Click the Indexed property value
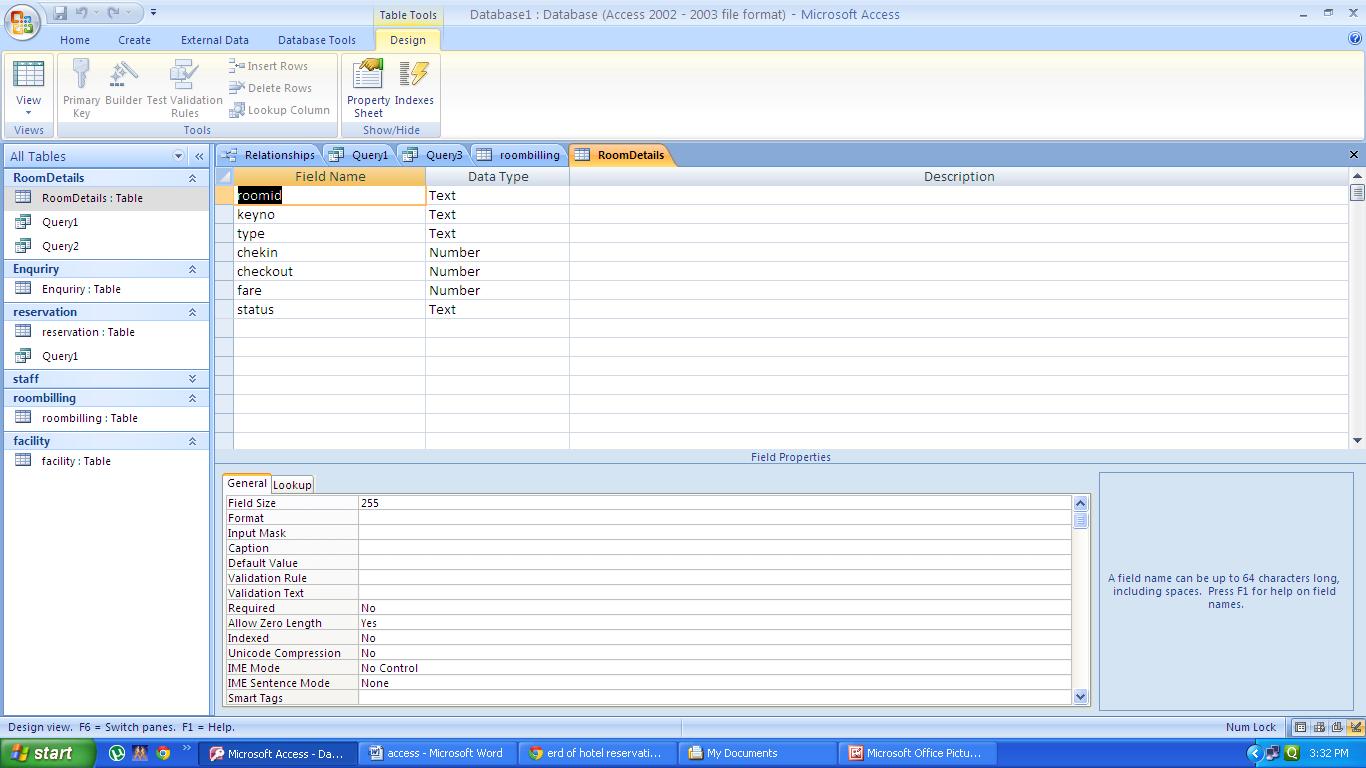Image resolution: width=1366 pixels, height=768 pixels. click(x=714, y=638)
